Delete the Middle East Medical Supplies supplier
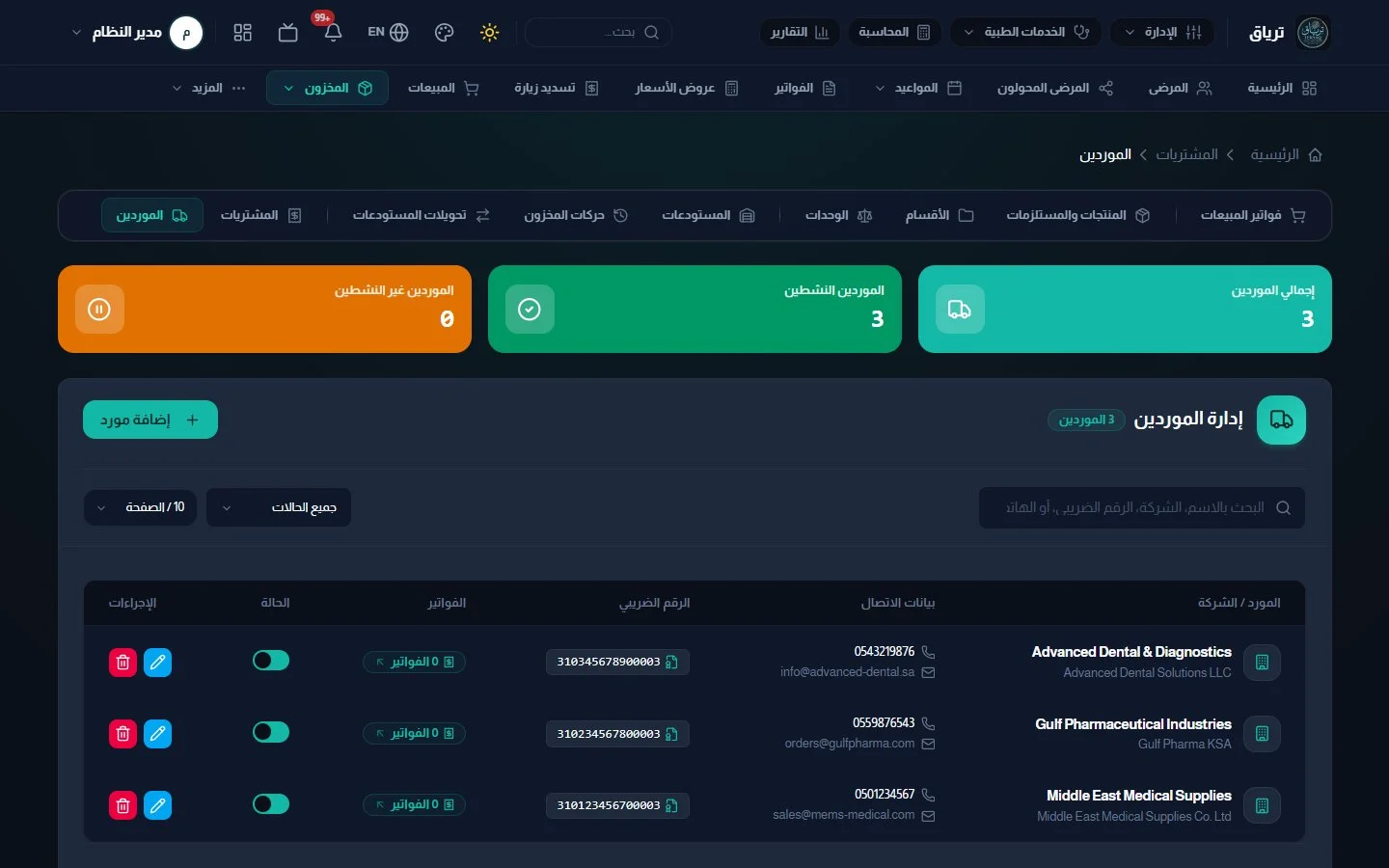The image size is (1389, 868). point(123,805)
